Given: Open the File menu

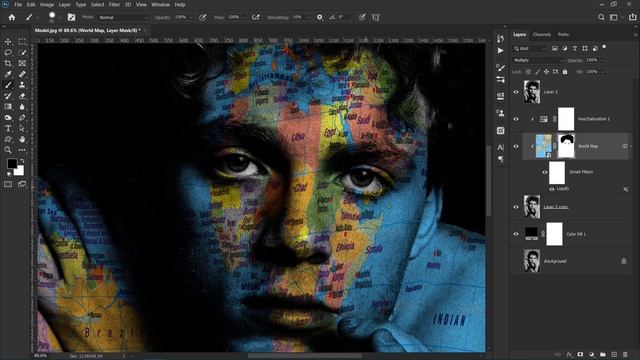Looking at the screenshot, I should [x=18, y=5].
